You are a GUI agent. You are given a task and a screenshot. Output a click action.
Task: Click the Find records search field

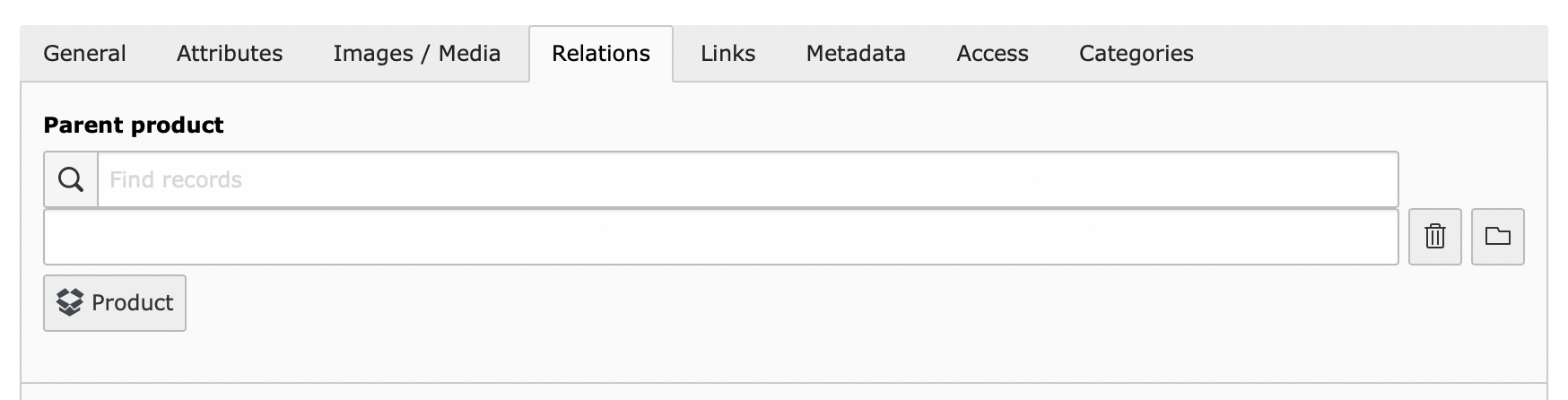748,179
